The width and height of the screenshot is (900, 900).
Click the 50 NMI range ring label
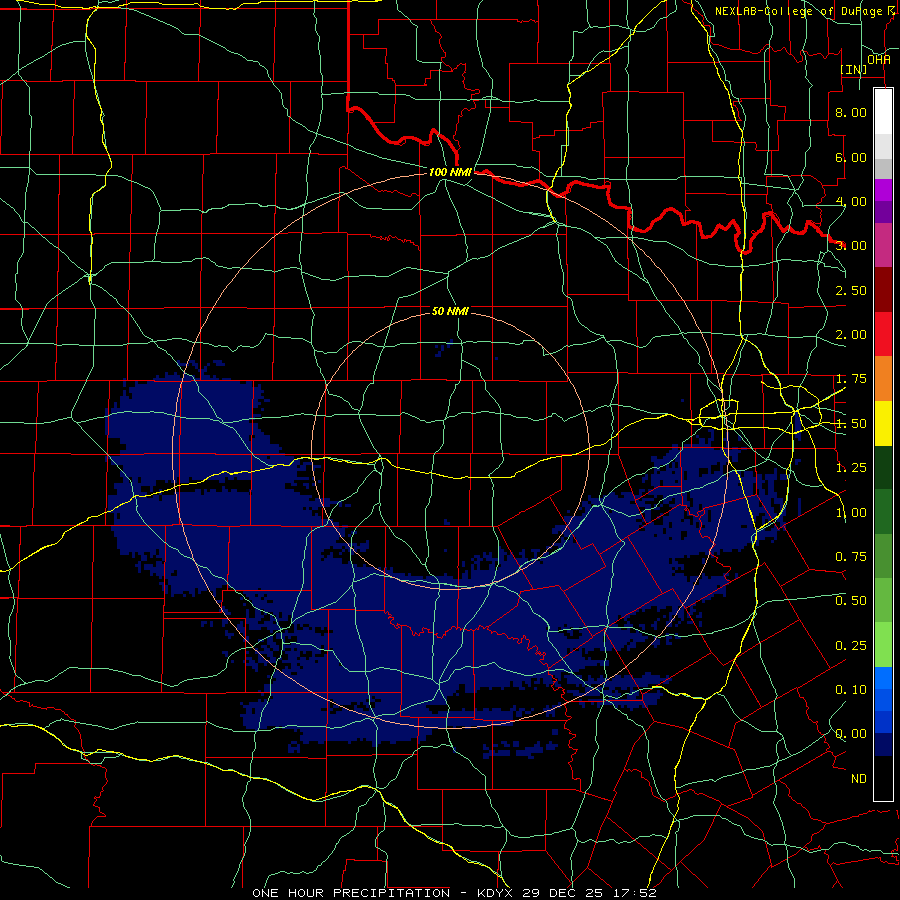(x=451, y=311)
